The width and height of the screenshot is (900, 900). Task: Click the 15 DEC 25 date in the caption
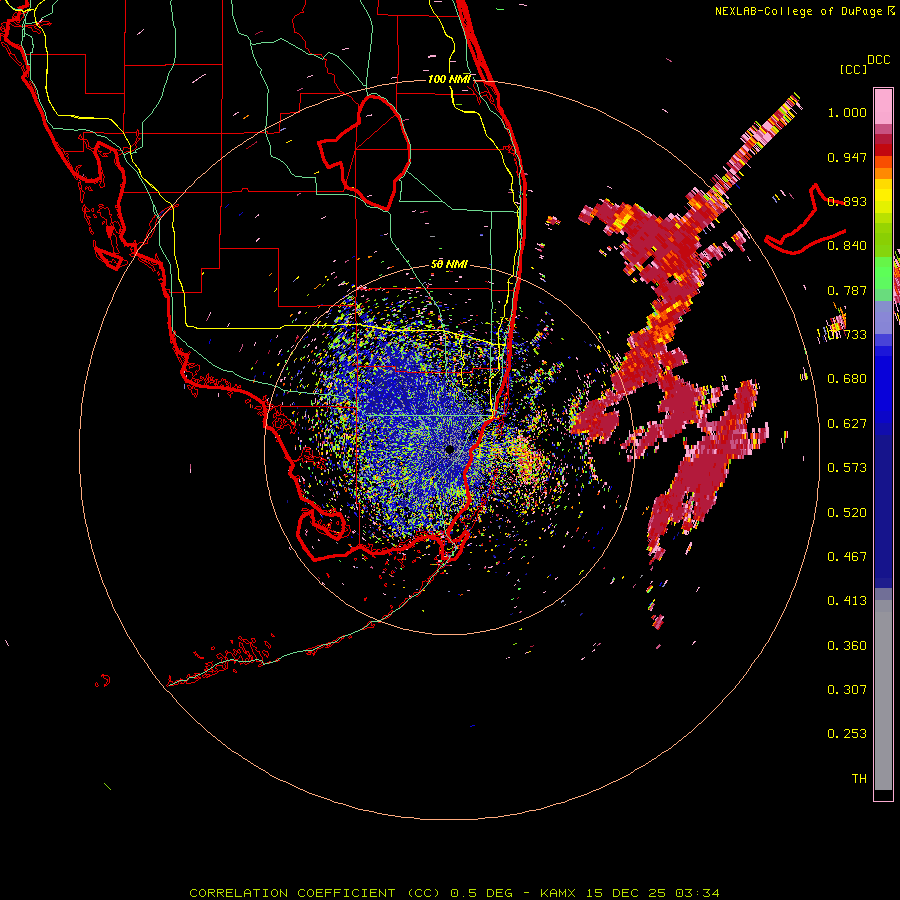point(626,893)
